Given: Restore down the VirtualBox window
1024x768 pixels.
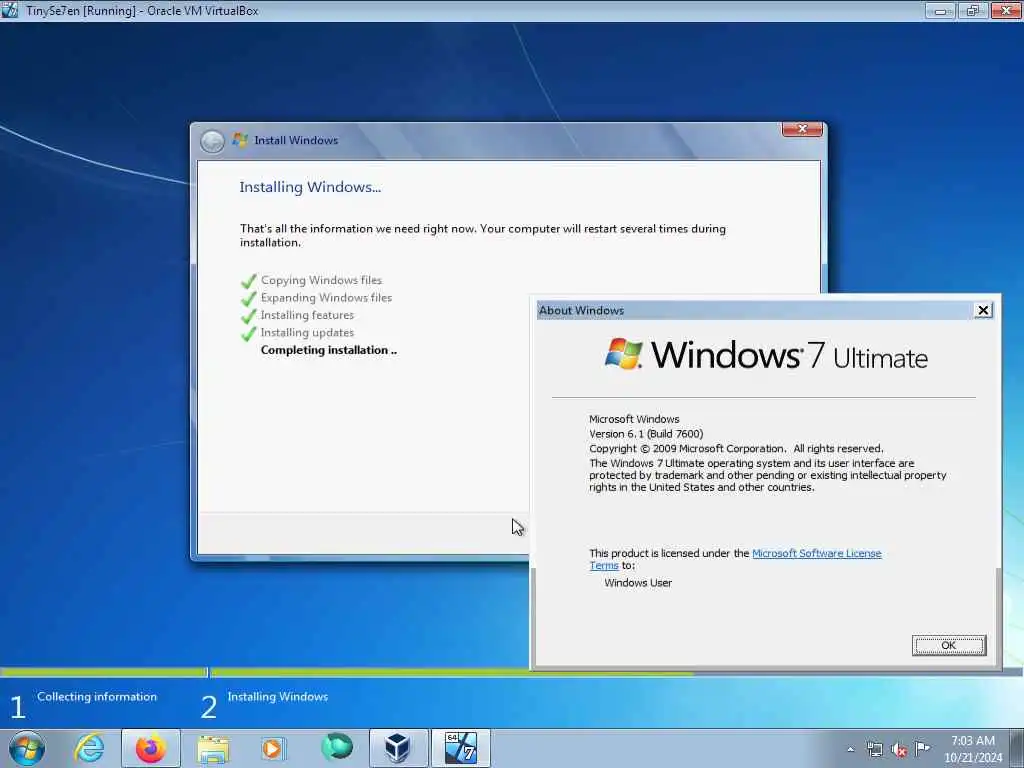Looking at the screenshot, I should pos(972,10).
